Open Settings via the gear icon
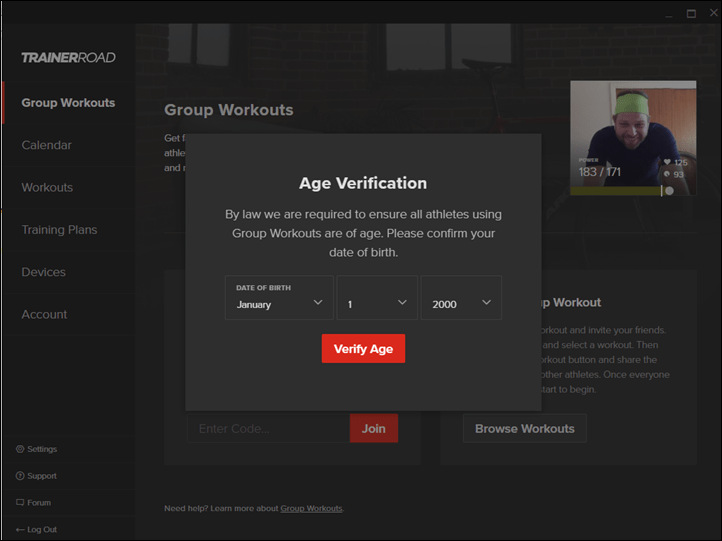Screen dimensions: 722x541 tap(20, 449)
